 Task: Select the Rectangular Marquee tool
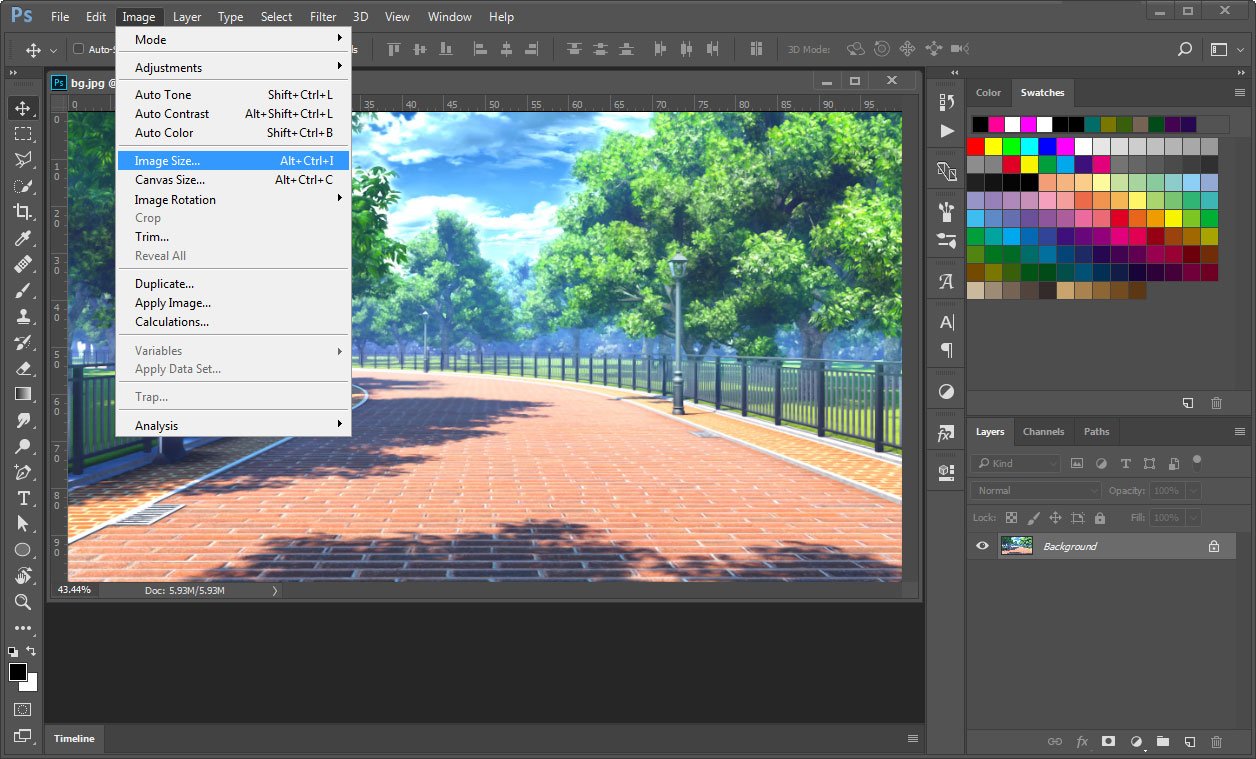(22, 134)
